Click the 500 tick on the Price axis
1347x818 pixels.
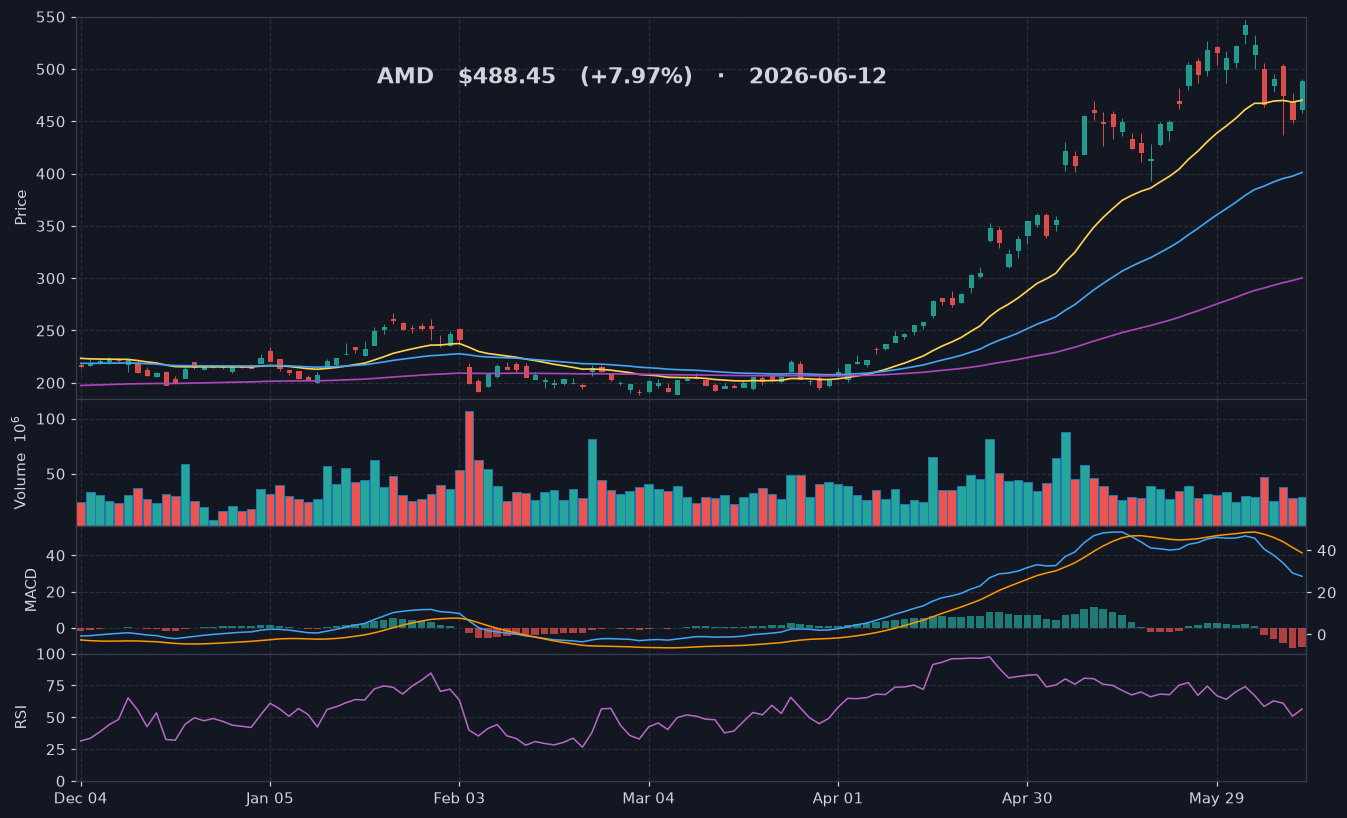tap(51, 70)
